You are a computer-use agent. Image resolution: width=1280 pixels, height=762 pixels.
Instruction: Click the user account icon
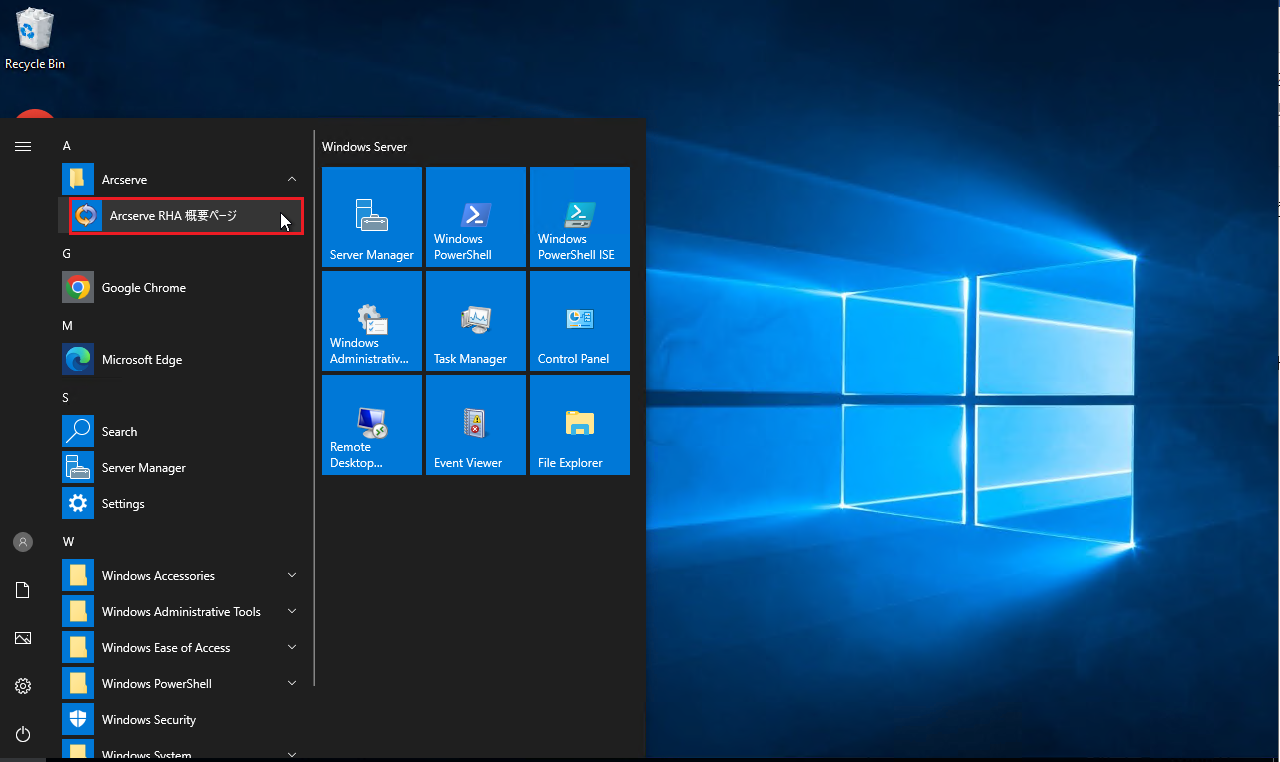coord(23,542)
